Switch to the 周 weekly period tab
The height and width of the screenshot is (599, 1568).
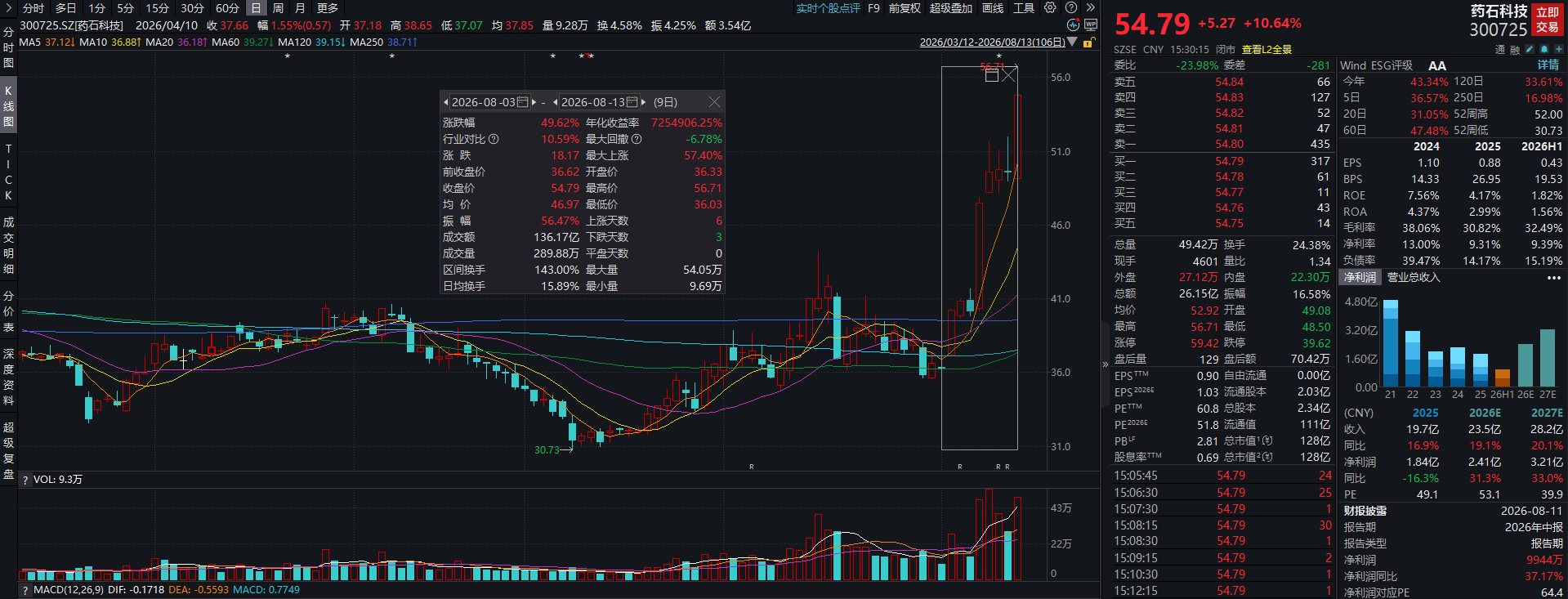tap(279, 8)
